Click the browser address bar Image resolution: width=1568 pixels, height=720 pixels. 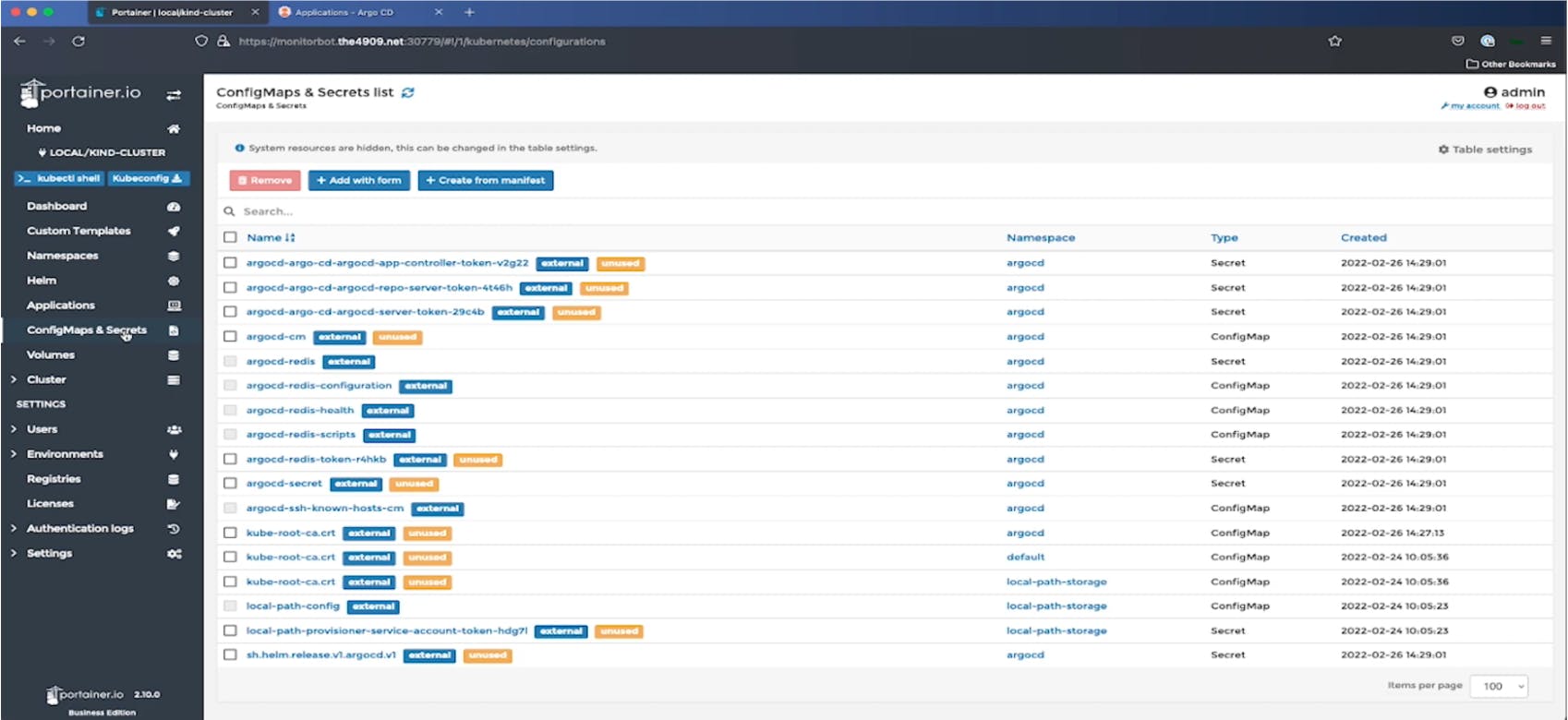pyautogui.click(x=757, y=42)
